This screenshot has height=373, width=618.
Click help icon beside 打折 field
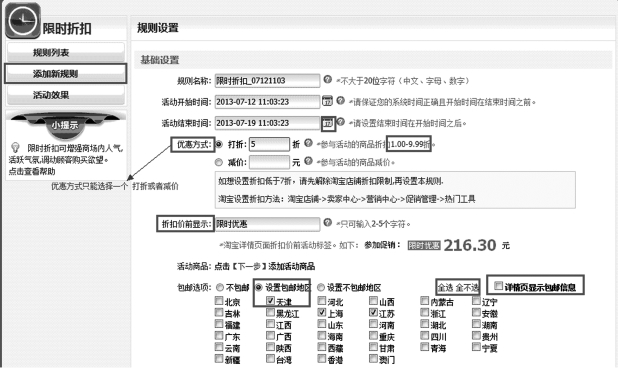308,143
